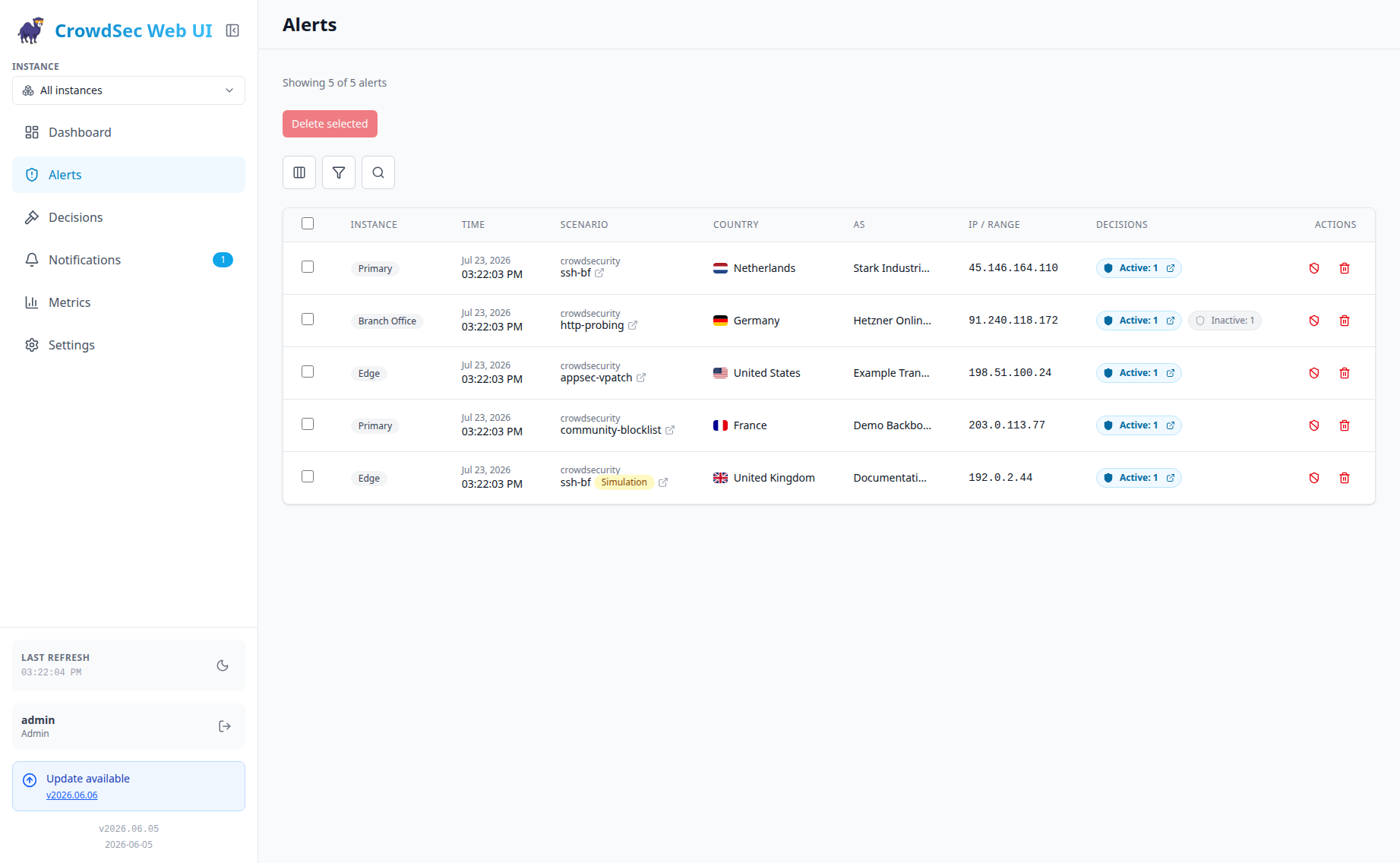This screenshot has width=1400, height=863.
Task: Click the Branch Office instance tag
Action: (x=387, y=321)
